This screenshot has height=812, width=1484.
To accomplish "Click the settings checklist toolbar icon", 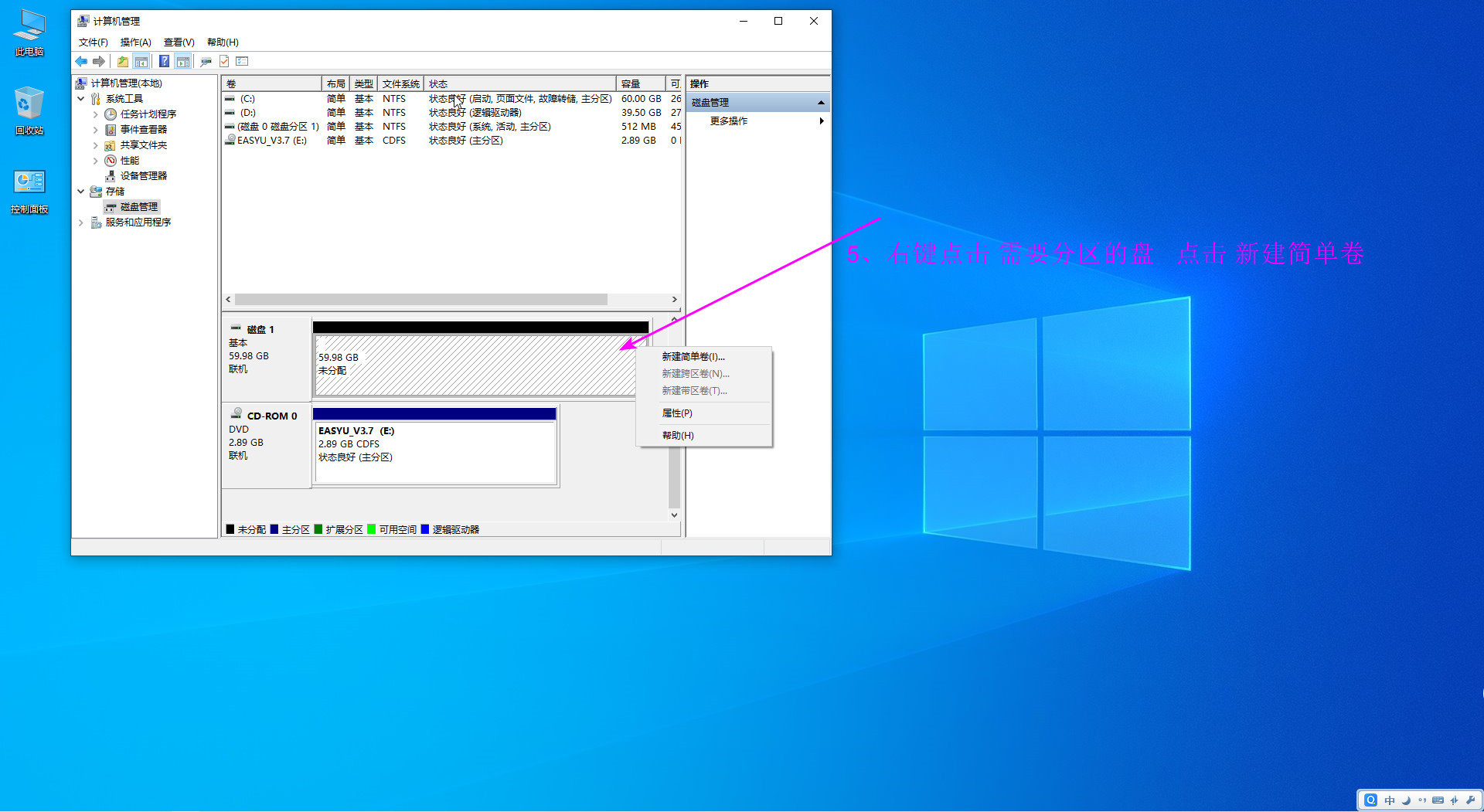I will (x=242, y=61).
